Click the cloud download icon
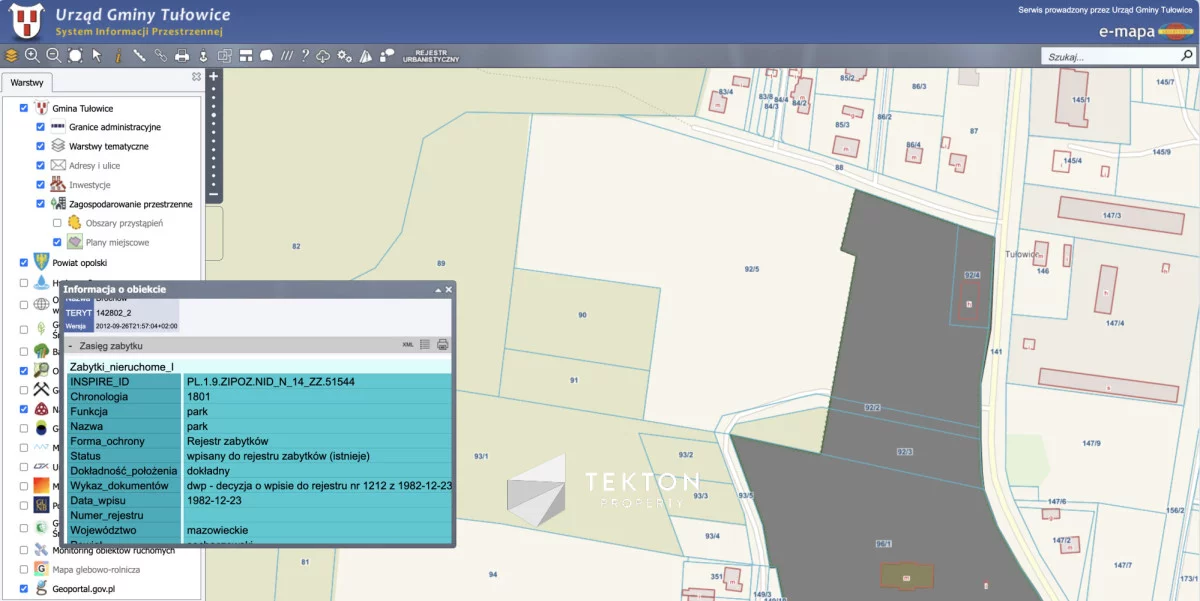The image size is (1200, 601). click(x=323, y=56)
